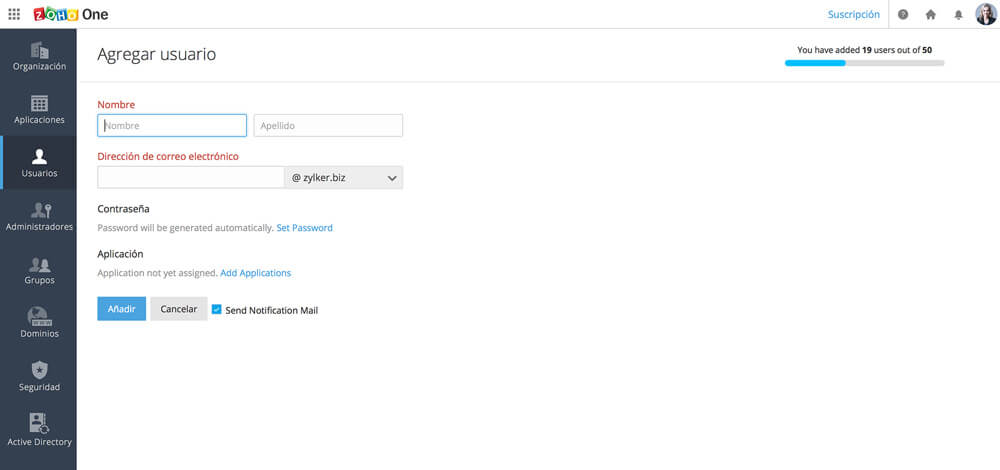Go to home via house icon
Image resolution: width=1000 pixels, height=470 pixels.
tap(931, 15)
